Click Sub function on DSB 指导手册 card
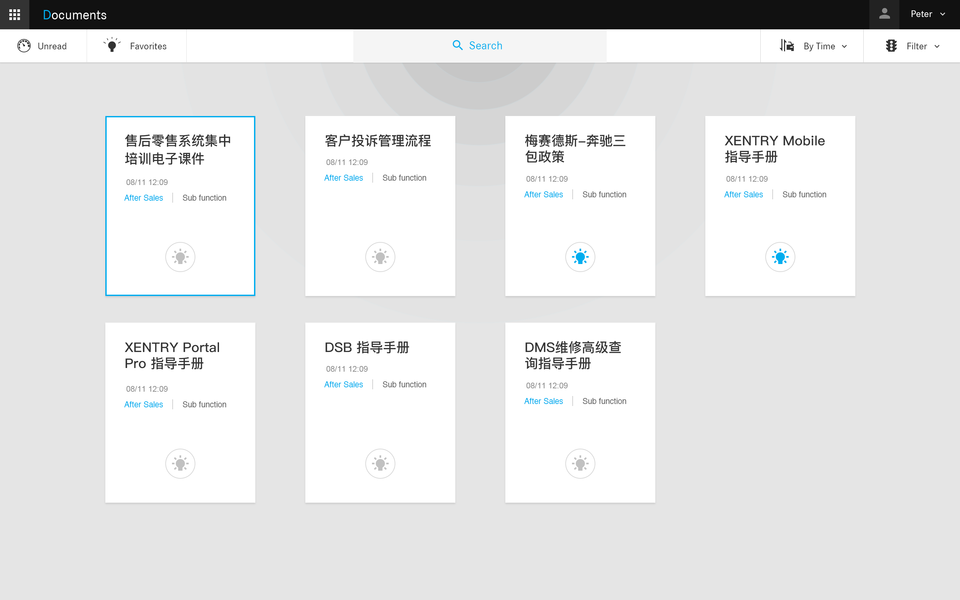 [405, 384]
